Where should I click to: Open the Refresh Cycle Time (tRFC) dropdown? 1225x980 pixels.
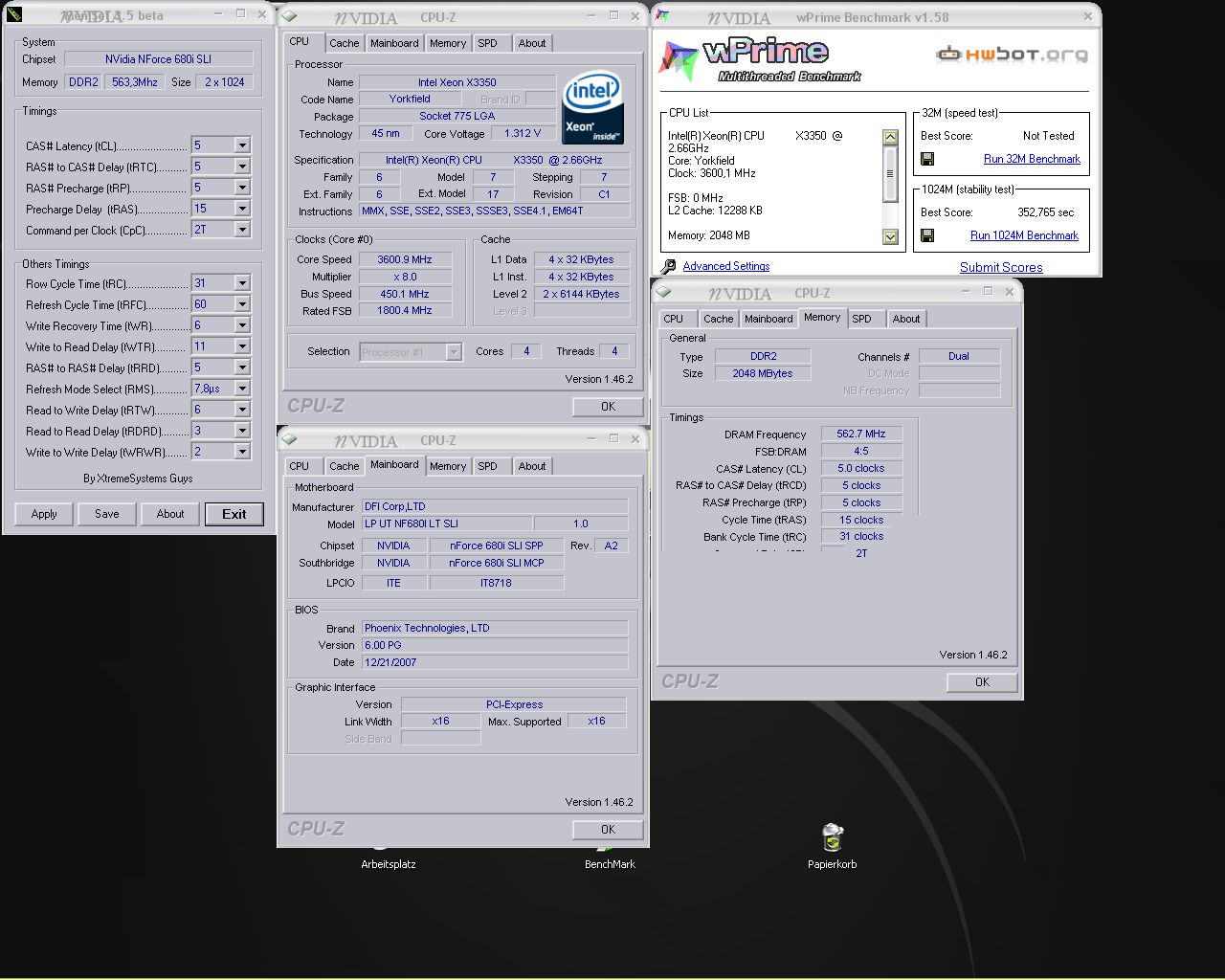click(242, 304)
